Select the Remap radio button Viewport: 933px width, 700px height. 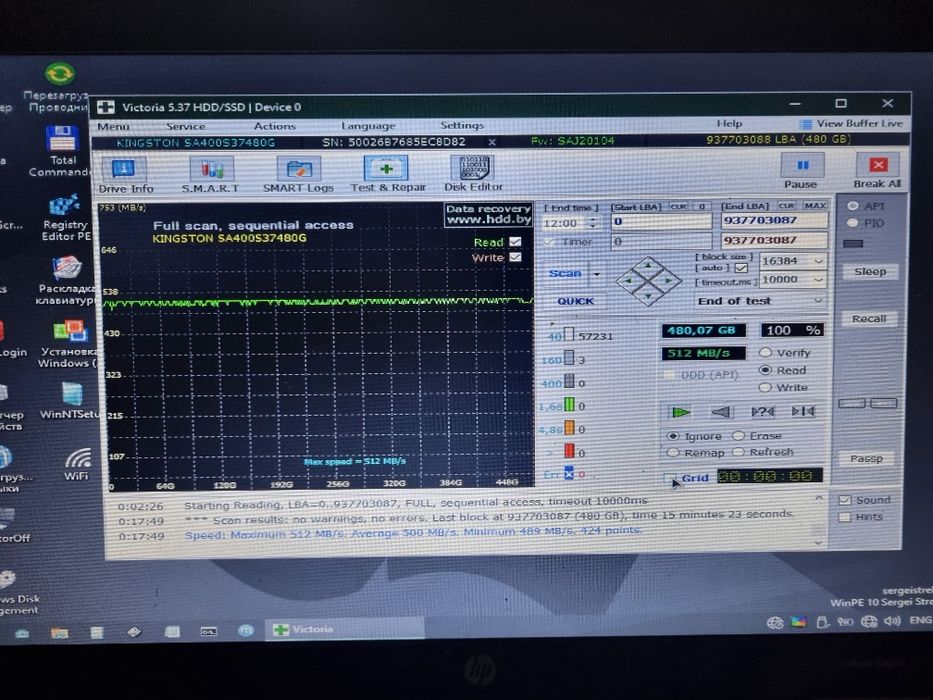click(673, 453)
